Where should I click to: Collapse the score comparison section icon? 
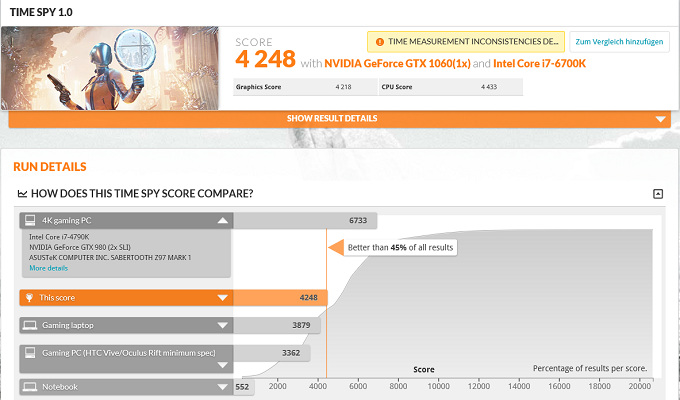click(658, 194)
